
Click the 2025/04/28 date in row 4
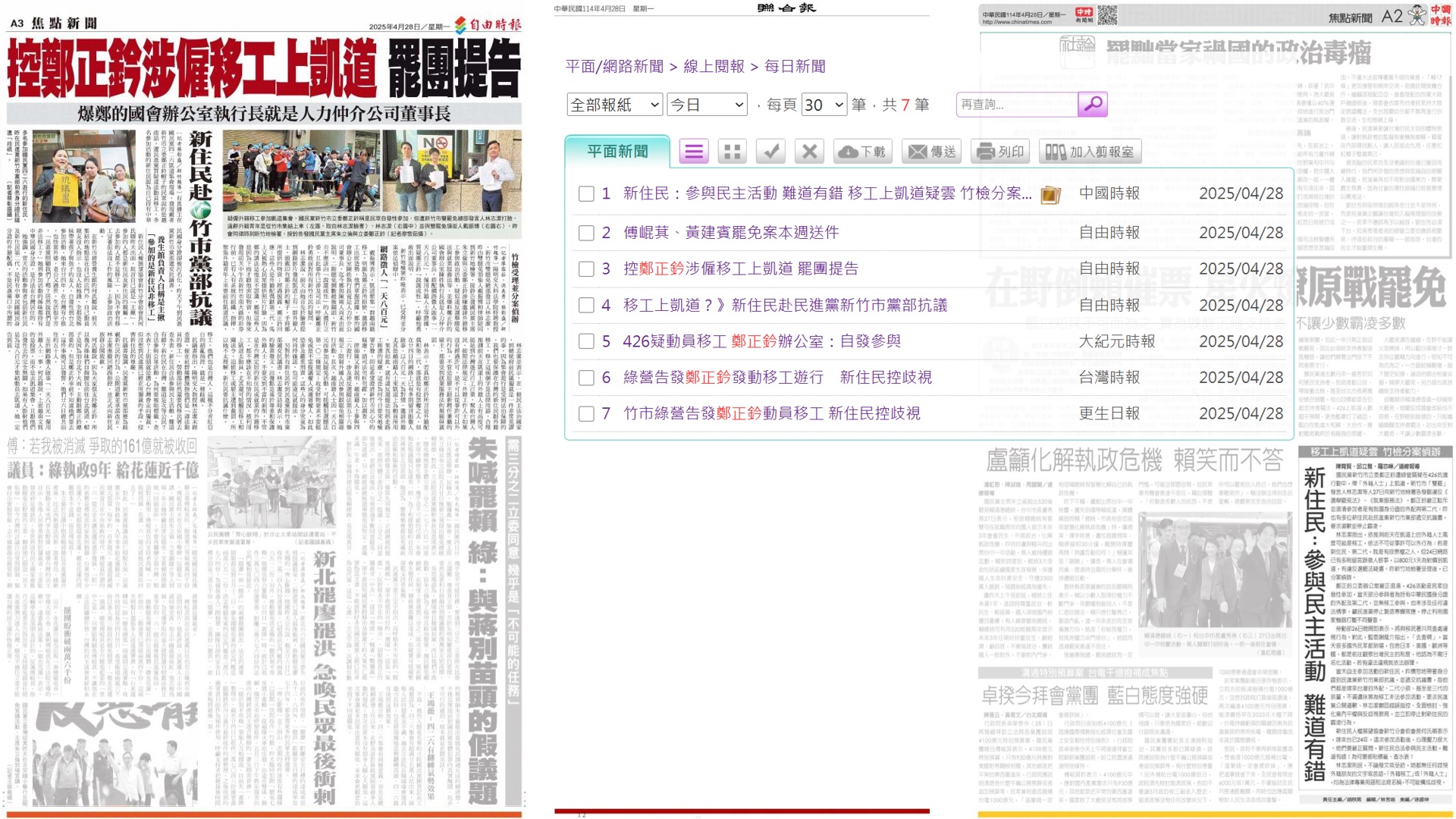[x=1241, y=306]
